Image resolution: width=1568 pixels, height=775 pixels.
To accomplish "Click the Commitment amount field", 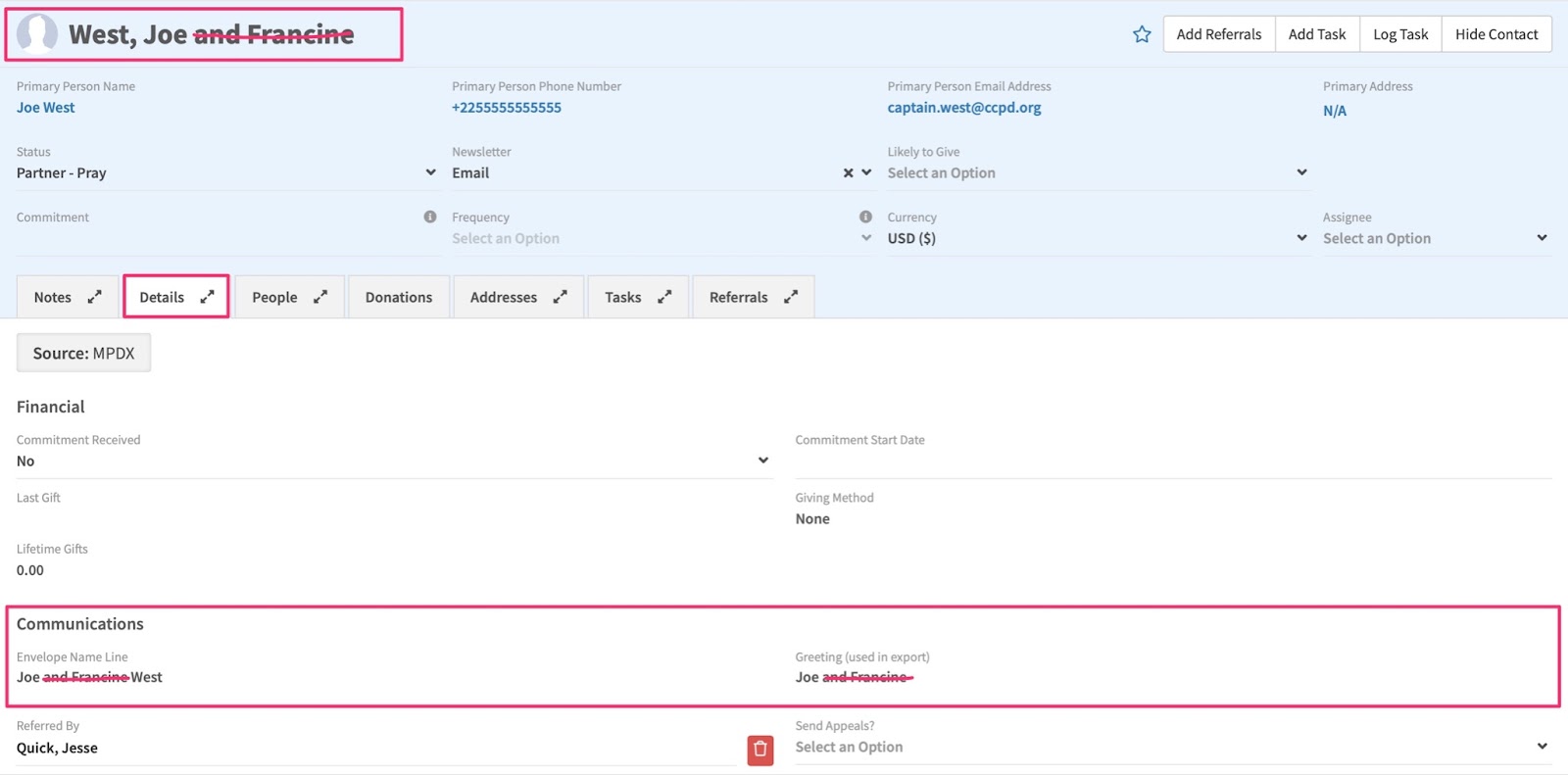I will 226,238.
